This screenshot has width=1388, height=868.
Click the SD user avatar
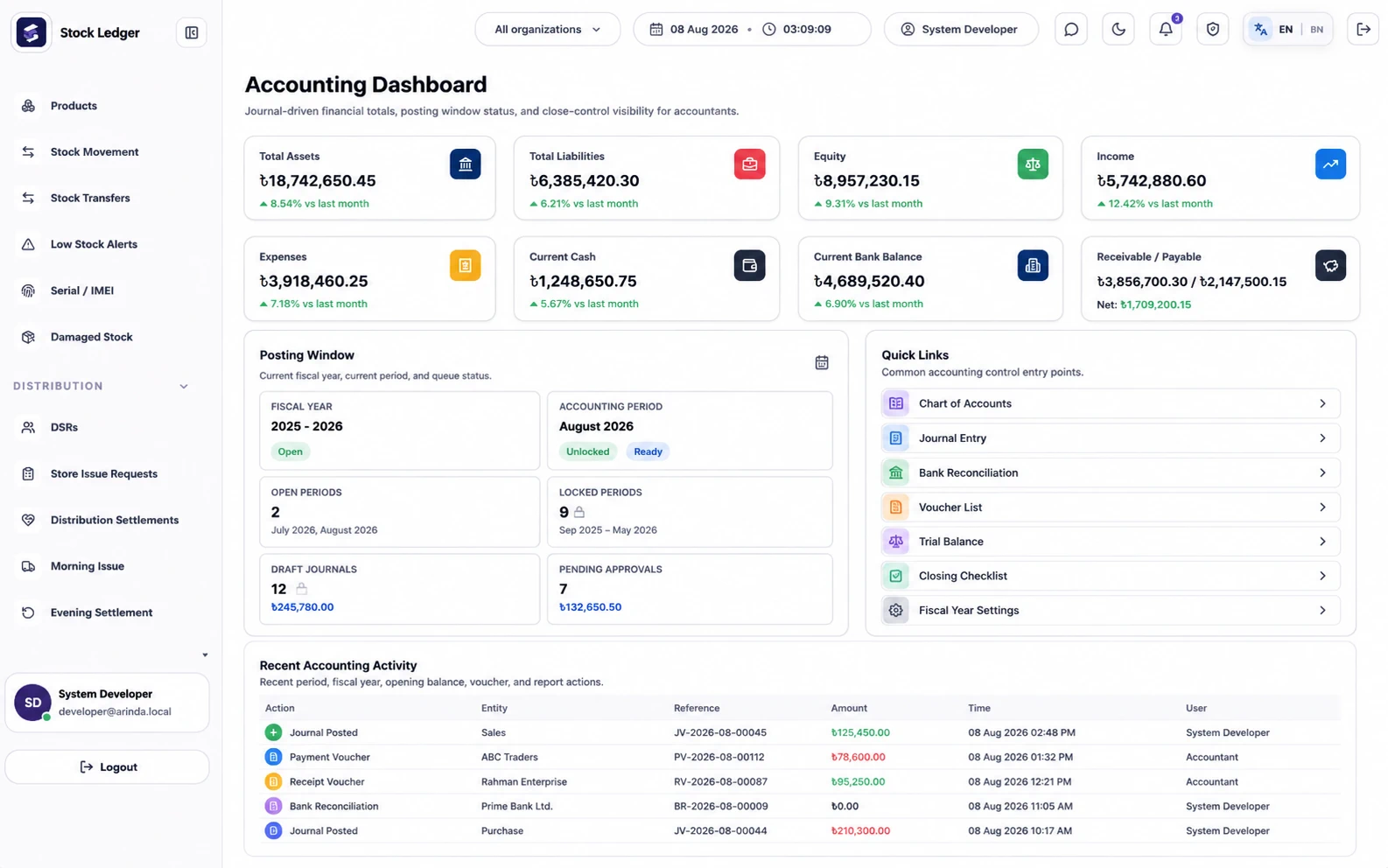pos(32,703)
